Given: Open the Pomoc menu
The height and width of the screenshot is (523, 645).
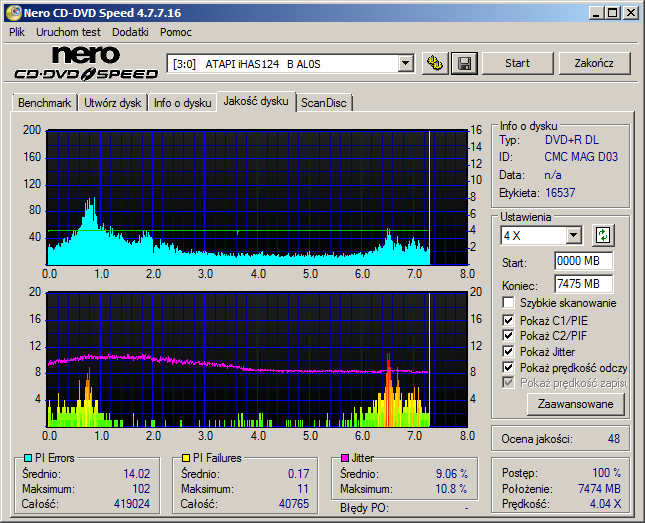Looking at the screenshot, I should coord(176,32).
